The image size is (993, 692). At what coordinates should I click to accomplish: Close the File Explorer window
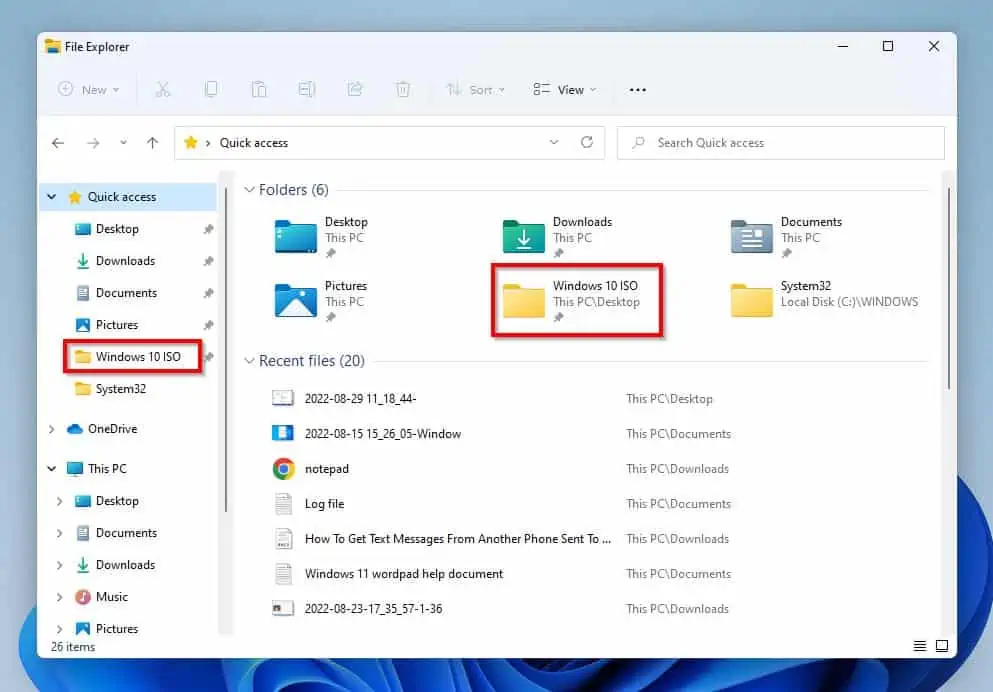tap(933, 46)
